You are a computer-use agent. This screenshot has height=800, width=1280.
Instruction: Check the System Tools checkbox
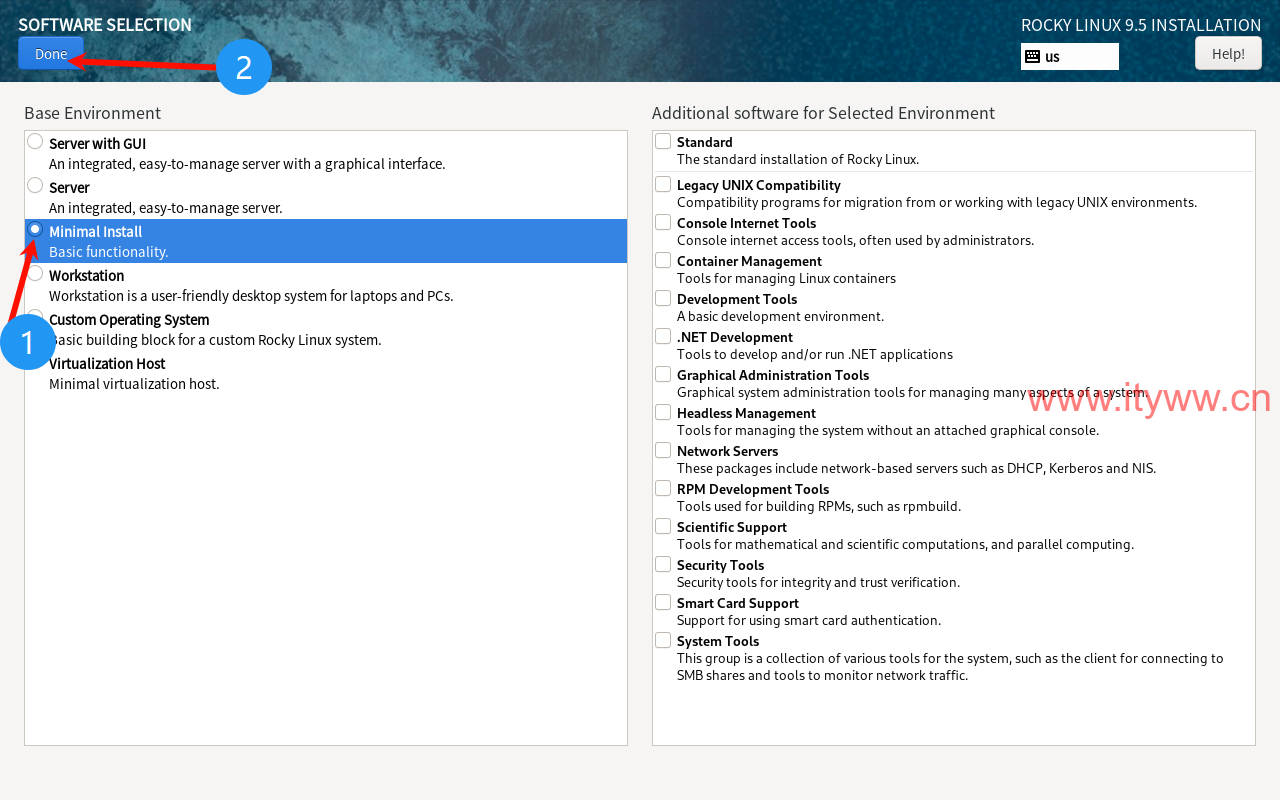point(663,640)
